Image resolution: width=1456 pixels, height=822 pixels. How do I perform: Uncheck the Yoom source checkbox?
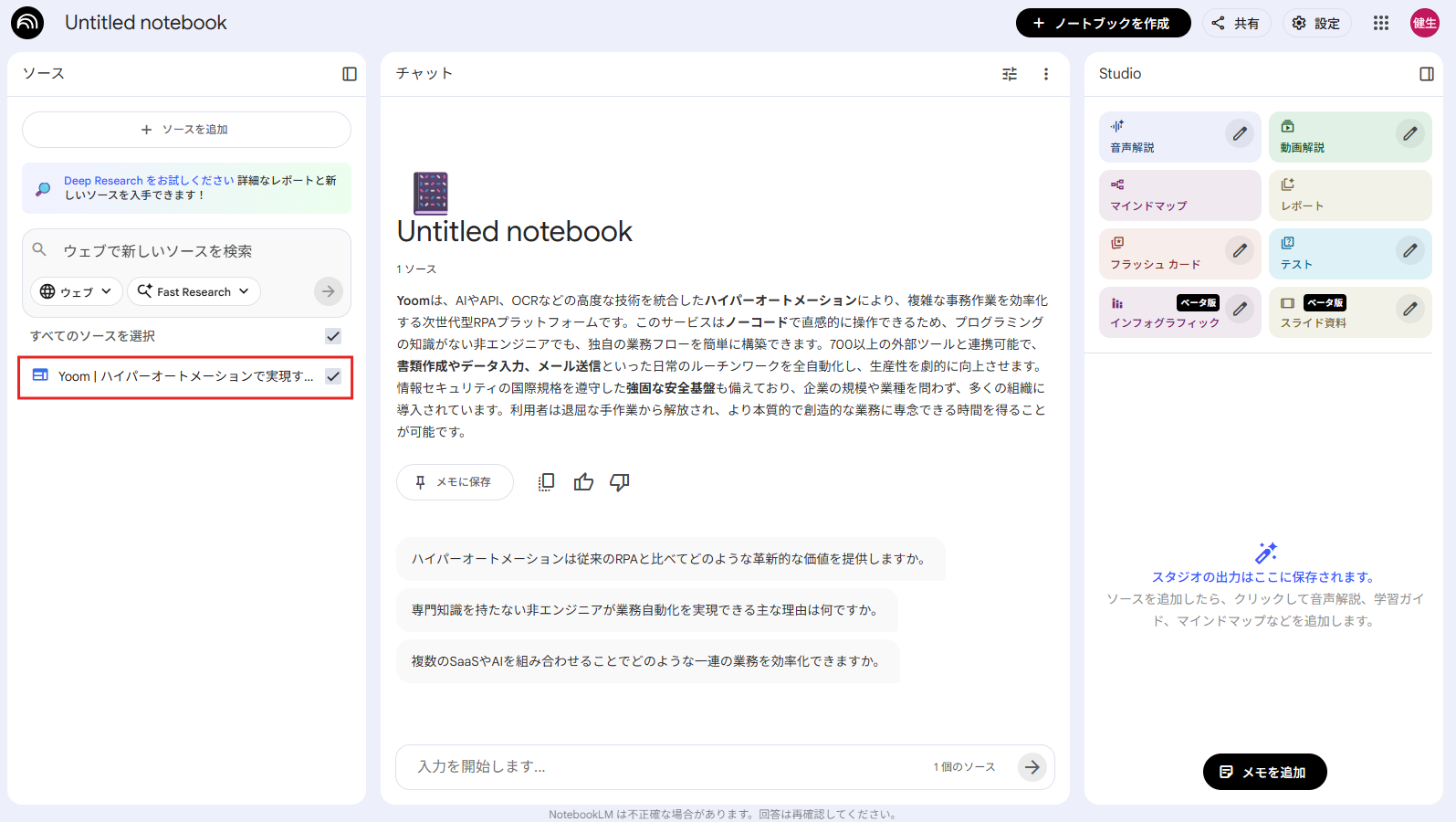tap(333, 376)
